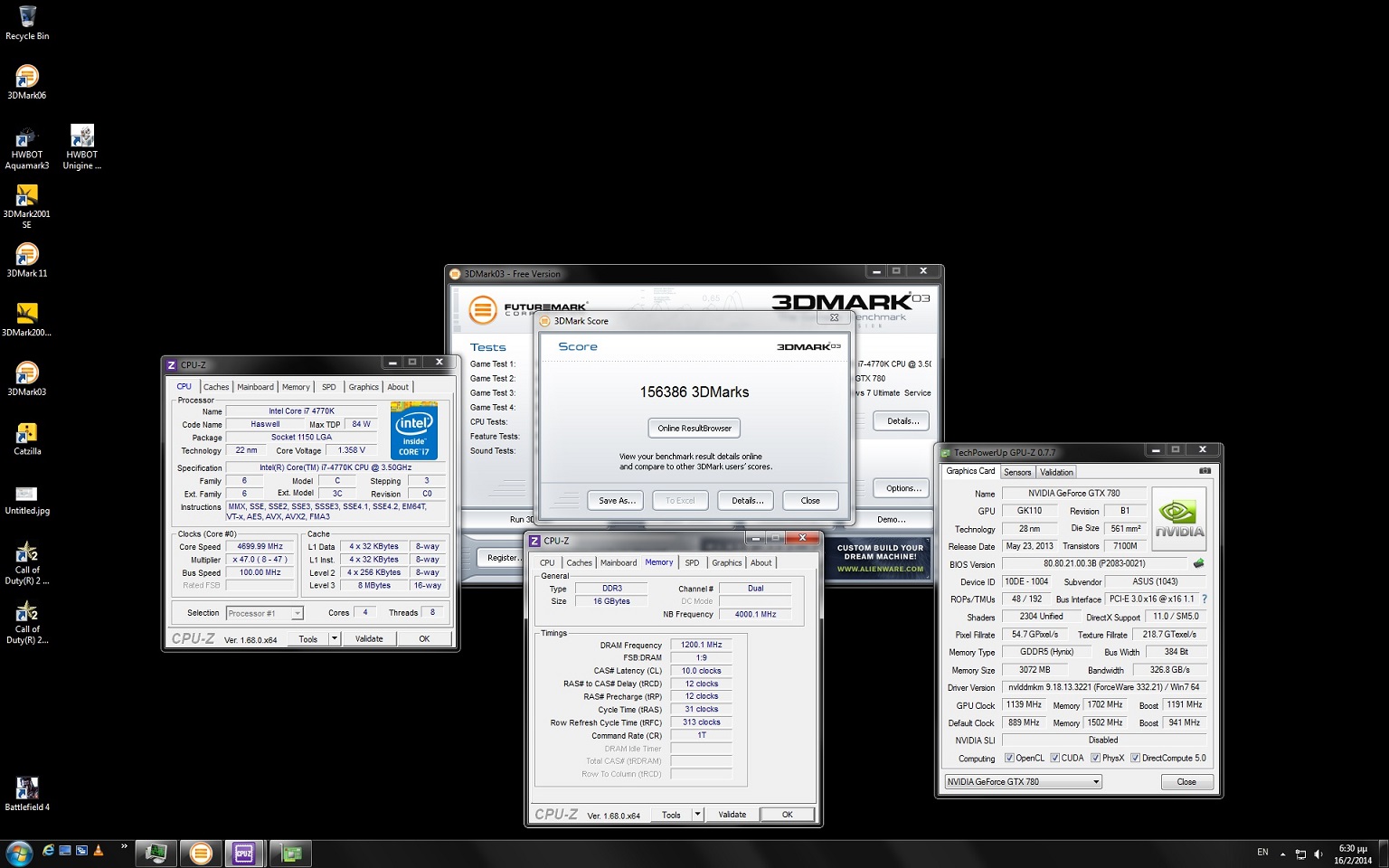
Task: Click the NB Frequency value 4000.1 MHz
Action: point(755,614)
